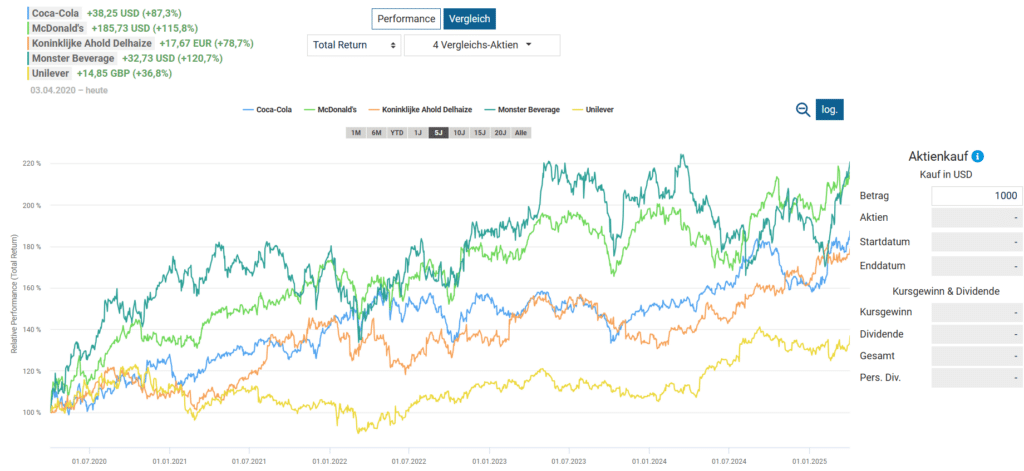The width and height of the screenshot is (1024, 471).
Task: Select the 20J time range
Action: coord(500,133)
